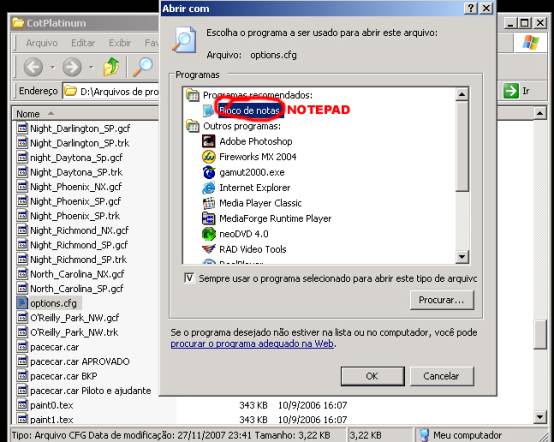Open the Arquivo menu

[x=41, y=43]
